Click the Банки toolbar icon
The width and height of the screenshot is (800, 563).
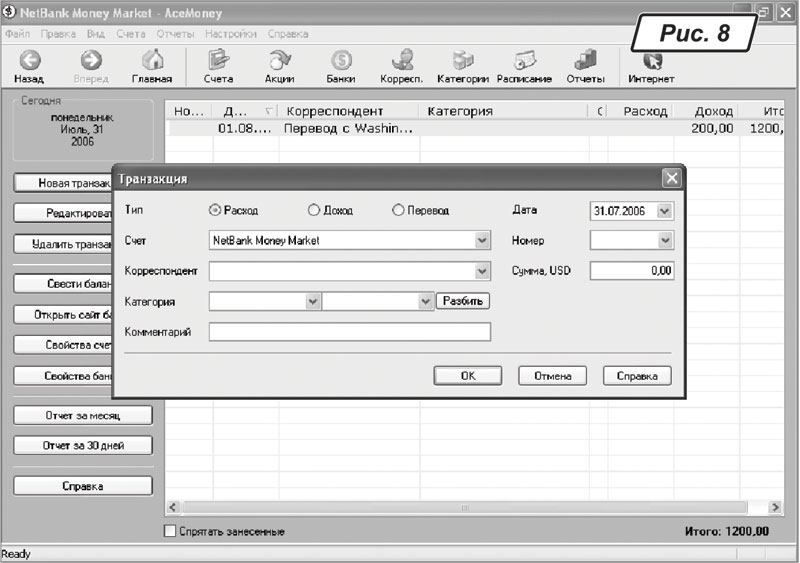341,60
